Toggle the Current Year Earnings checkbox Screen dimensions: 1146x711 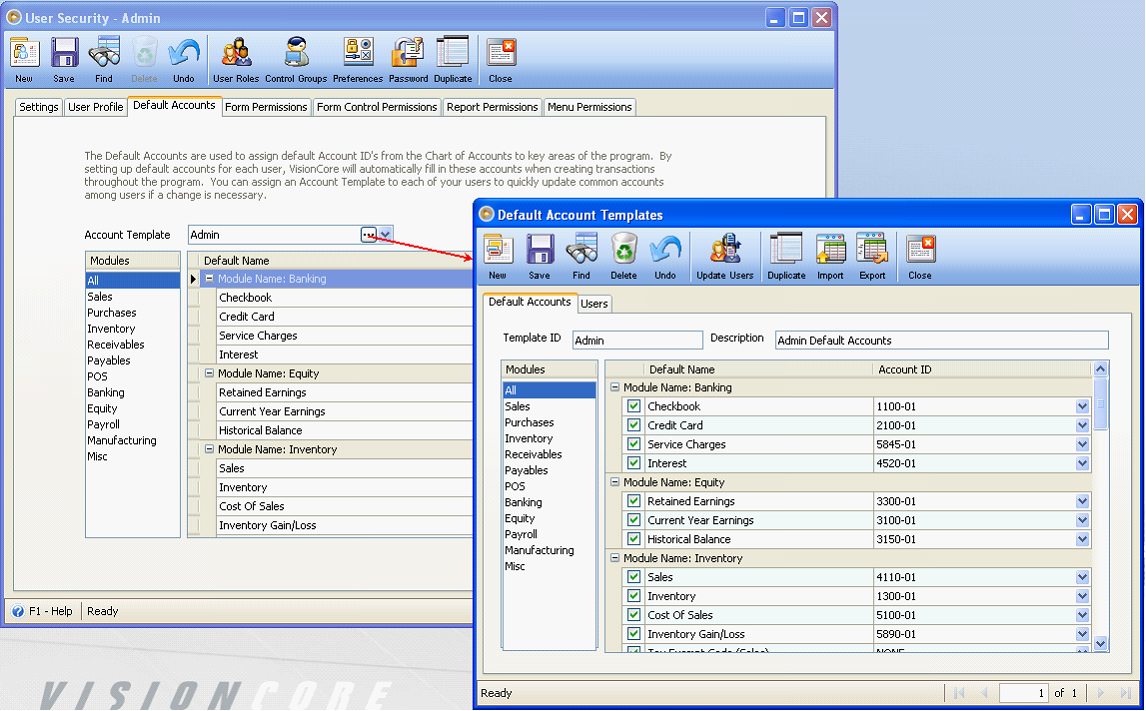[x=634, y=520]
